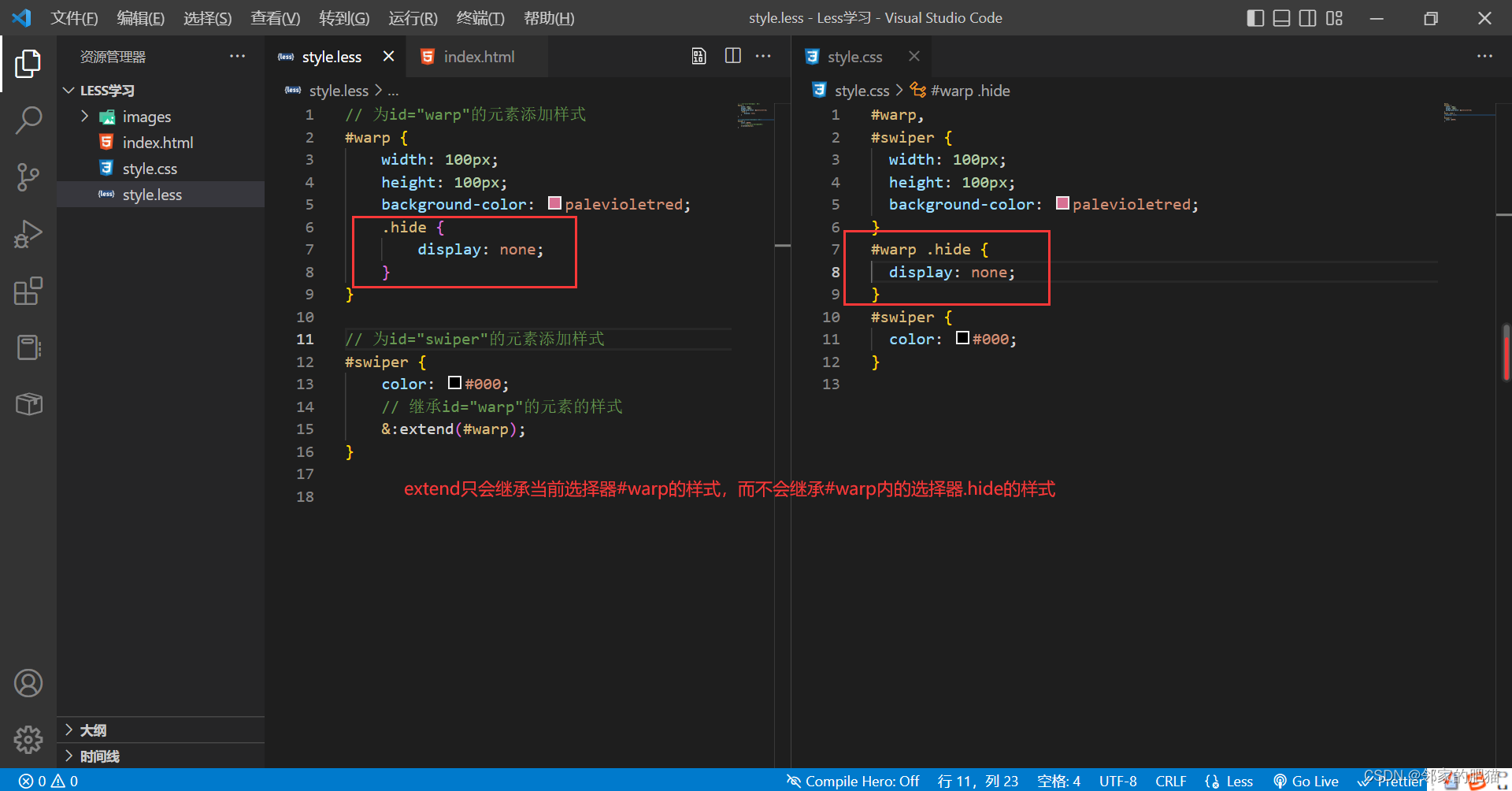Toggle secondary side bar layout icon
Viewport: 1512px width, 791px height.
click(1307, 18)
